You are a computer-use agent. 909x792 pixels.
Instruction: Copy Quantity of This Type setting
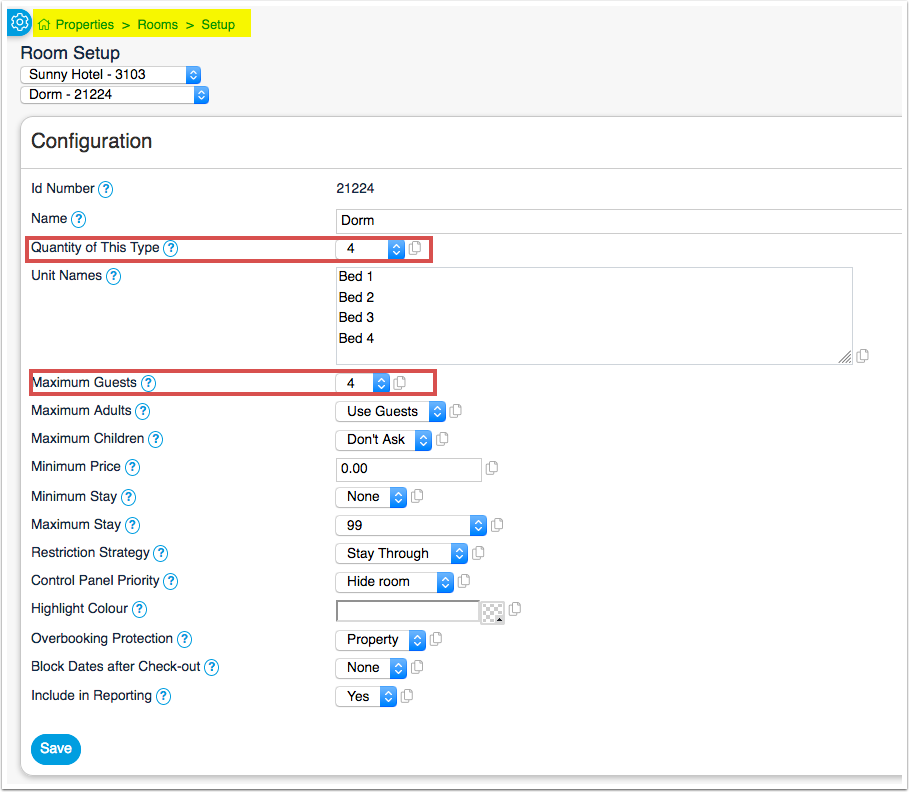pos(415,248)
